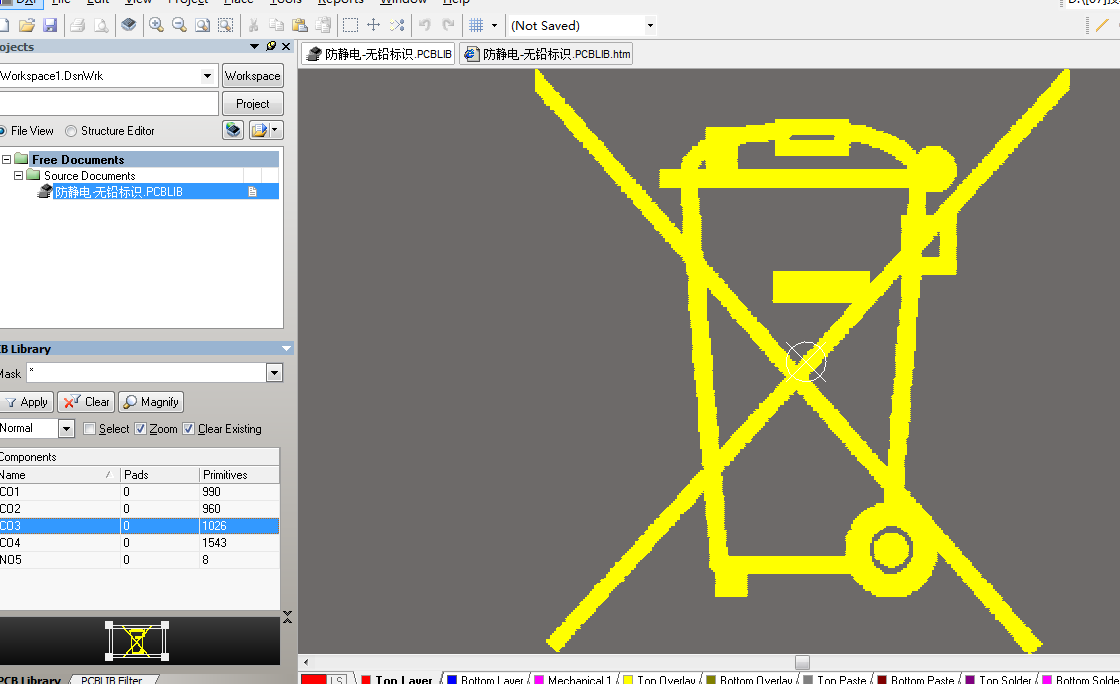Screen dimensions: 1120x684
Task: Click the left scroll arrow below the canvas
Action: [306, 663]
